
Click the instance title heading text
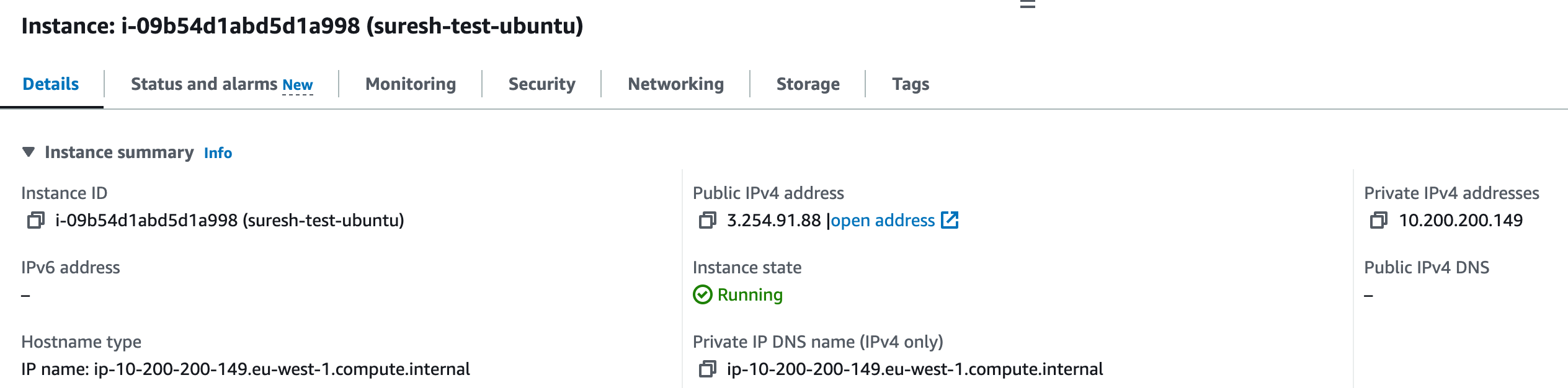coord(302,25)
